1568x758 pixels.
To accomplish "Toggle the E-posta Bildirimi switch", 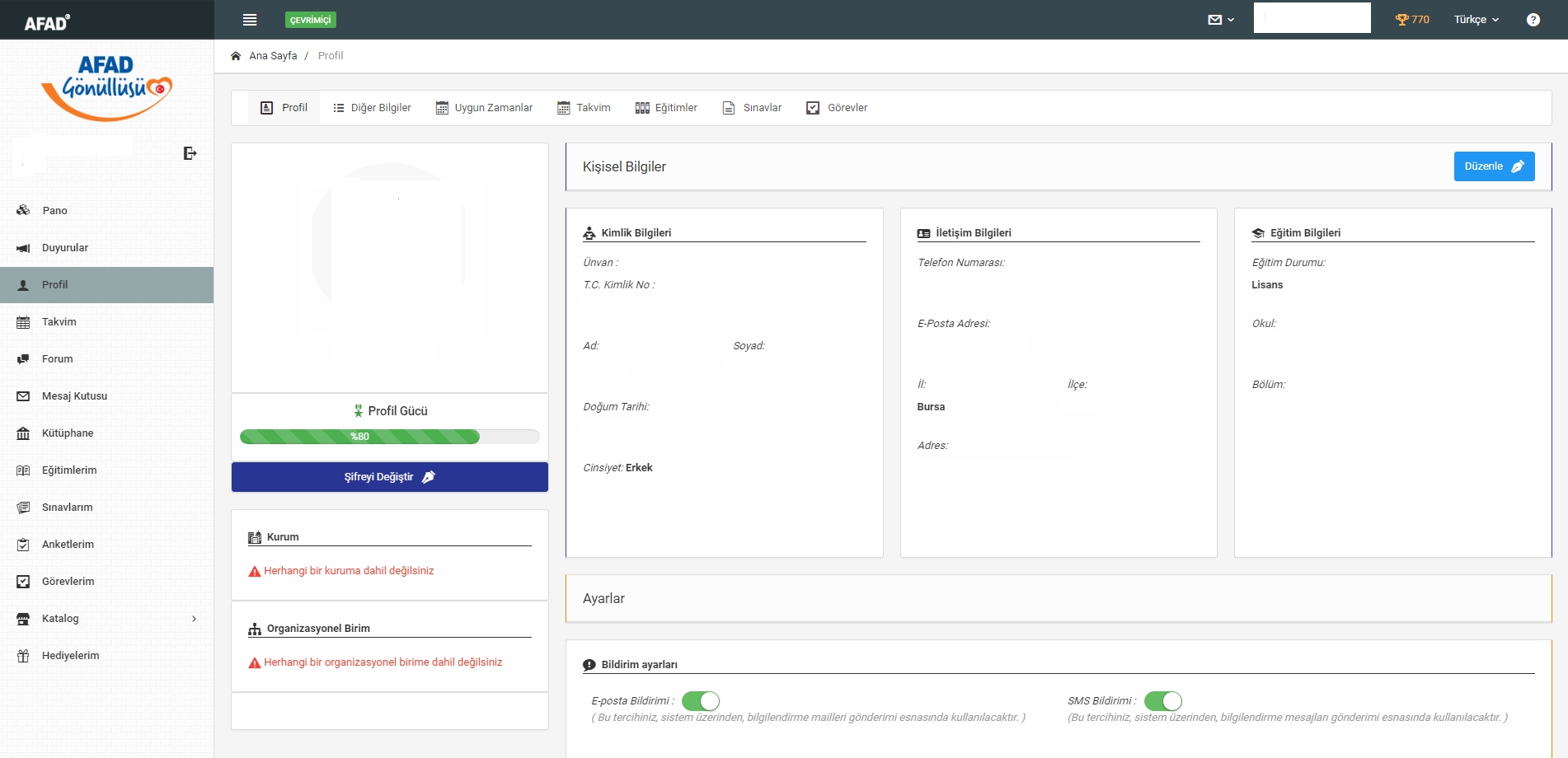I will [701, 701].
